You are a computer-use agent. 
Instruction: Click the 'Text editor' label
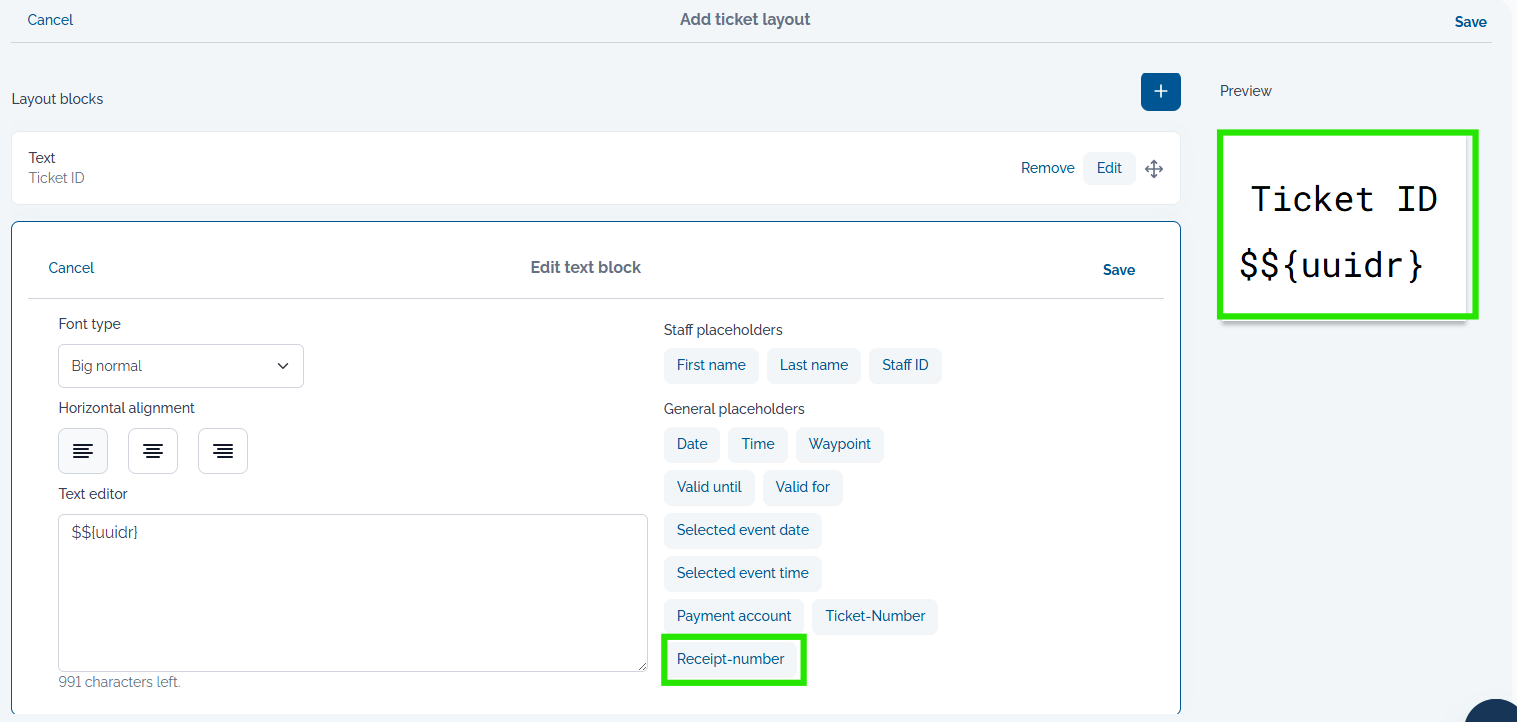93,494
